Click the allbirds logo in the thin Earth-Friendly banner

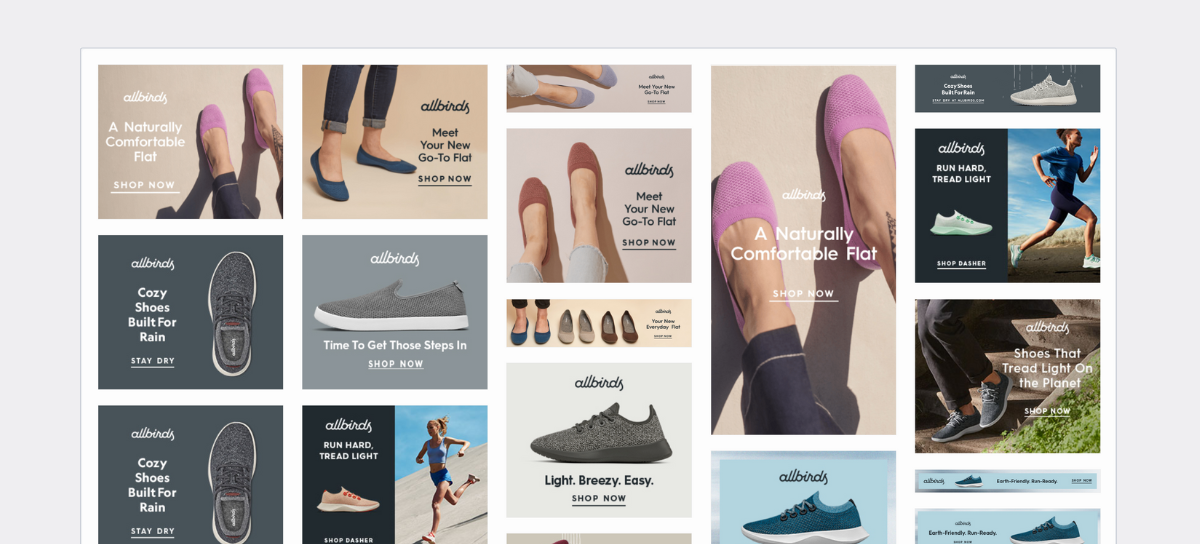933,481
